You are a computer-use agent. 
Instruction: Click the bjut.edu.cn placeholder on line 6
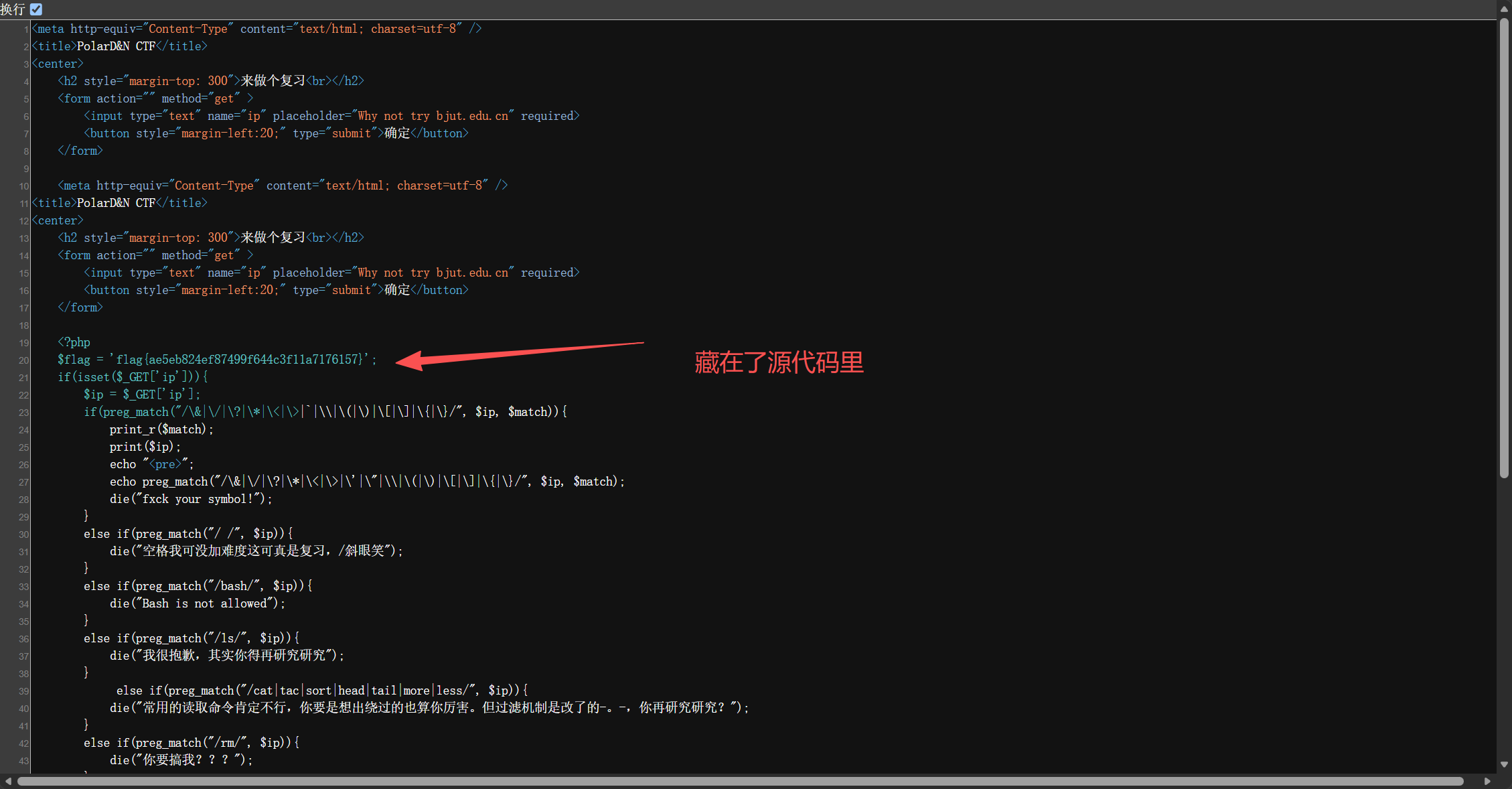[472, 116]
